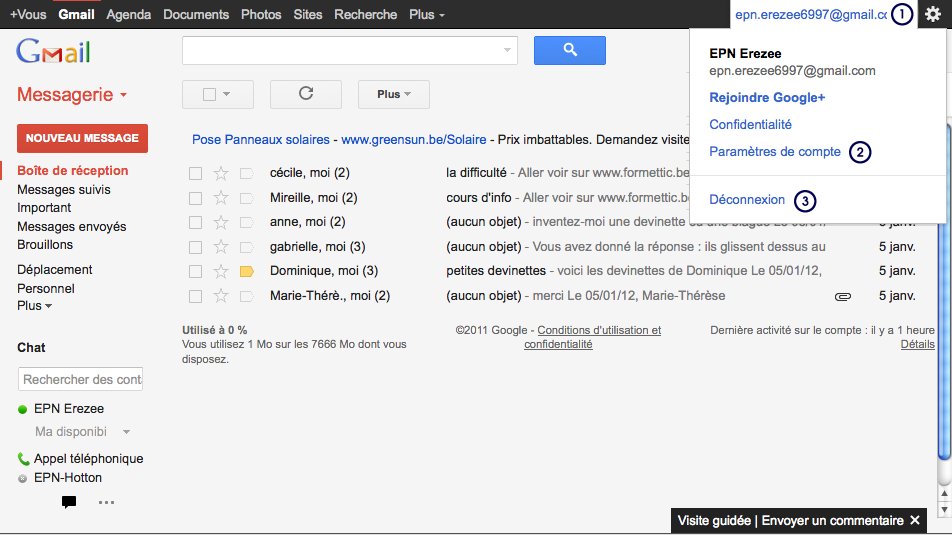The width and height of the screenshot is (952, 535).
Task: Star the Marie-Thérè., moi conversation
Action: coord(221,296)
